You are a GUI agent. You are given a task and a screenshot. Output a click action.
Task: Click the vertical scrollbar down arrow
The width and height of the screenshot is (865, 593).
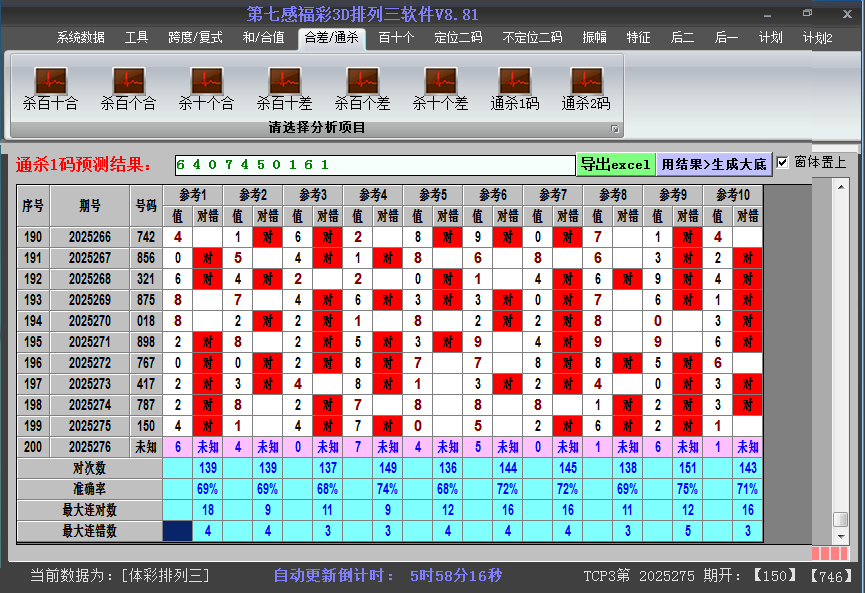(x=841, y=535)
